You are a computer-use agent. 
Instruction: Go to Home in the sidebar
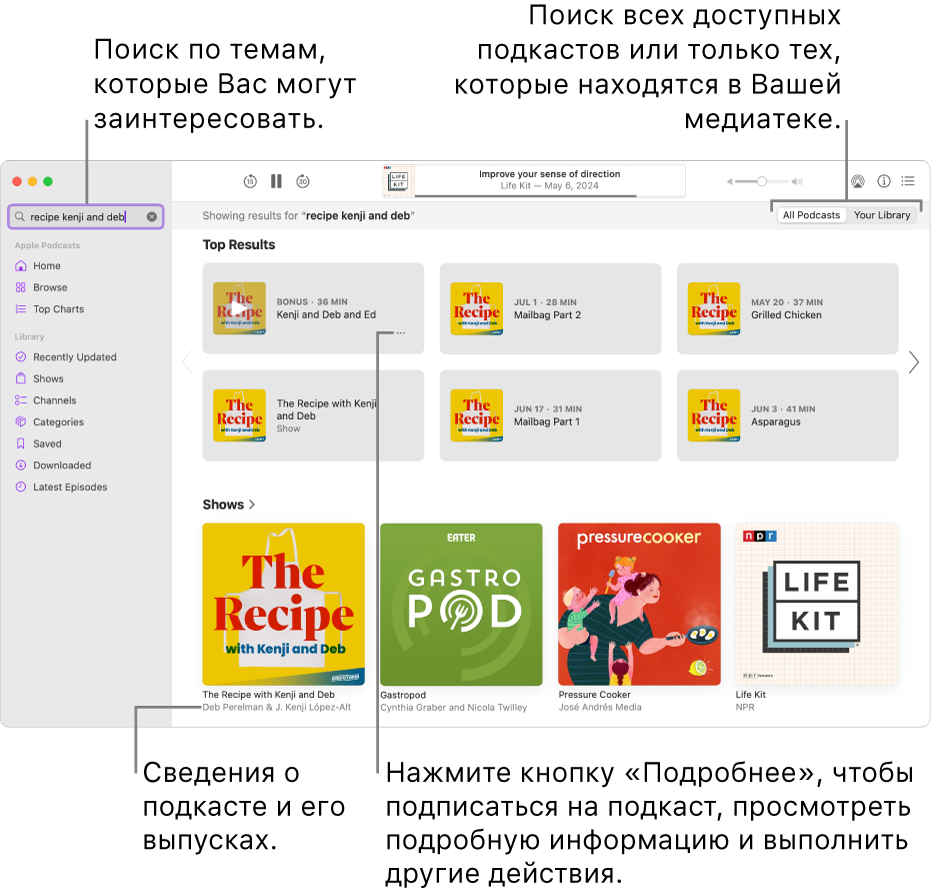point(47,265)
